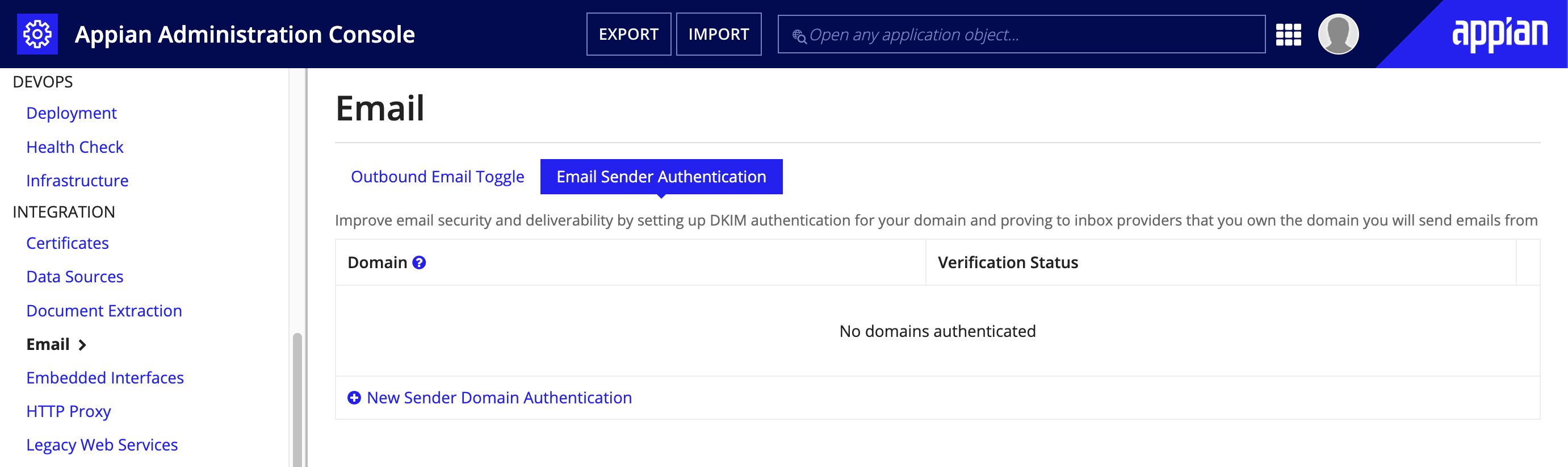Click the Appian Administration Console title
Screen dimensions: 1568x467
[x=245, y=35]
